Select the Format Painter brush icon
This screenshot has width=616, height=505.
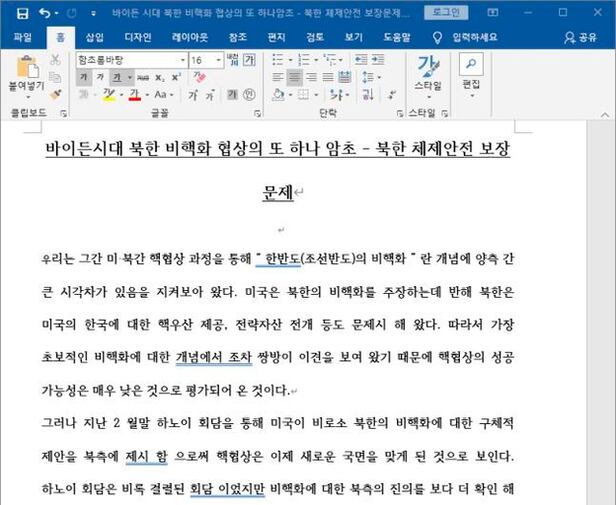click(56, 94)
